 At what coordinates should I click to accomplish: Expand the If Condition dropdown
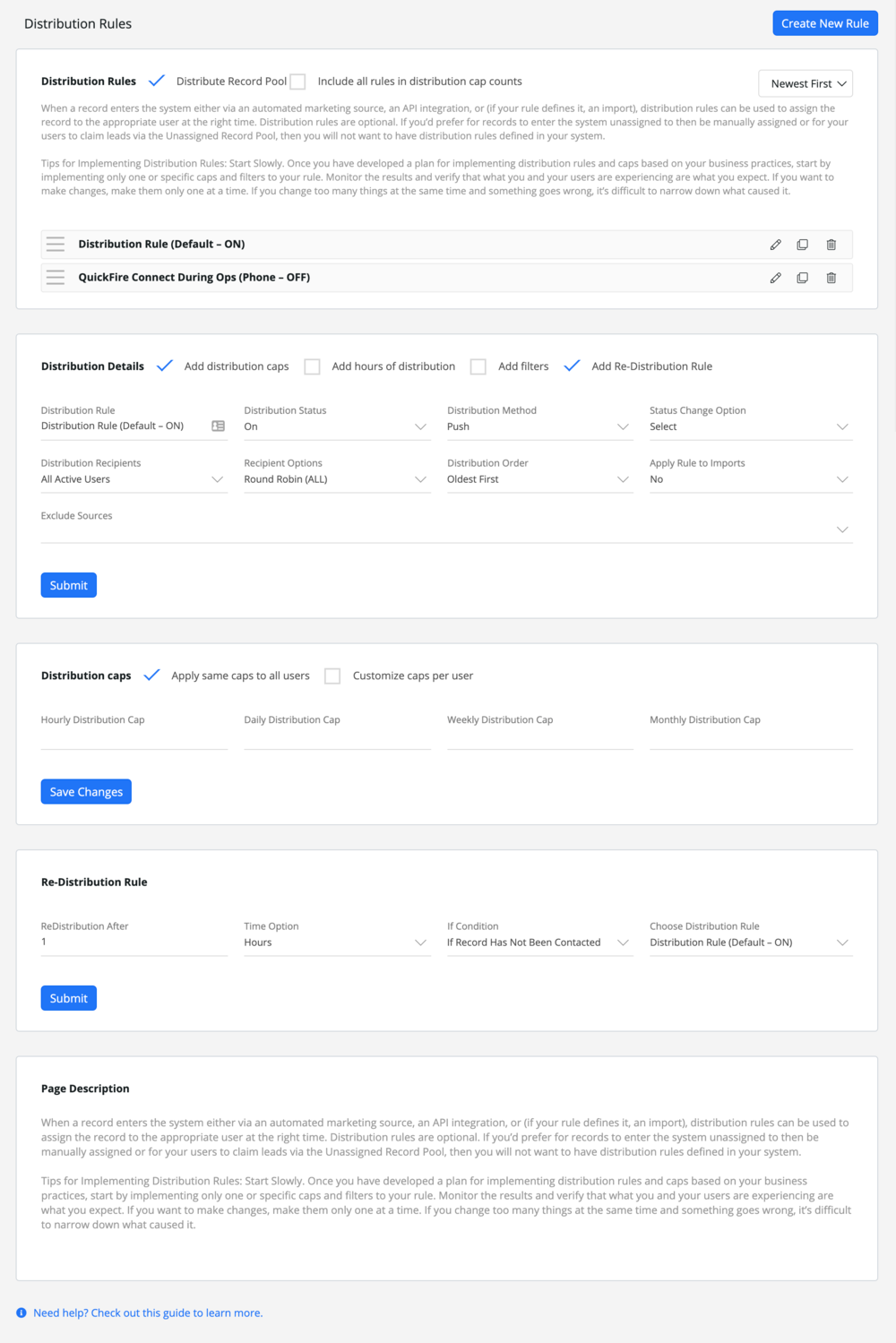pyautogui.click(x=540, y=943)
